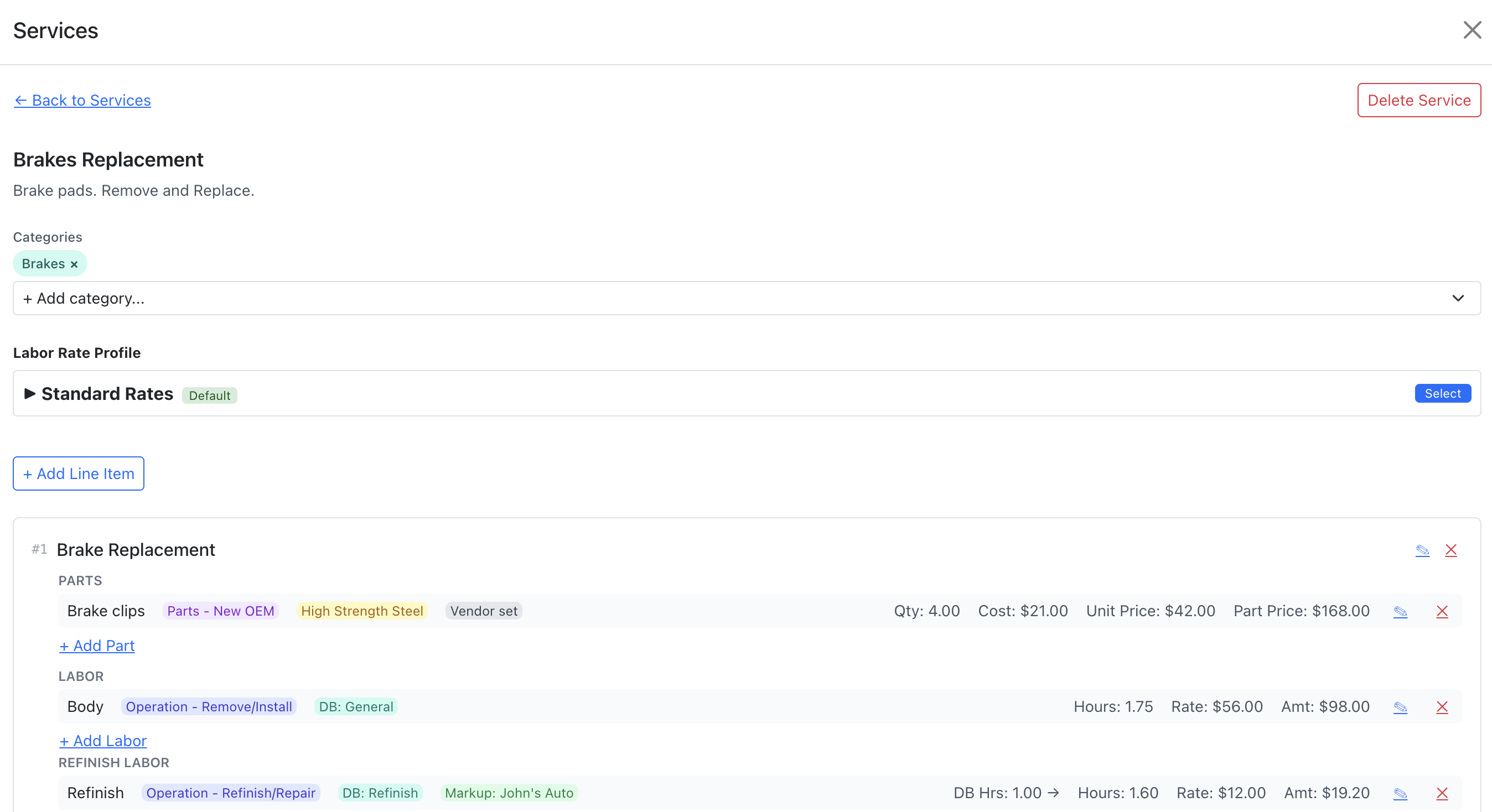
Task: Close the Services dialog
Action: coord(1472,30)
